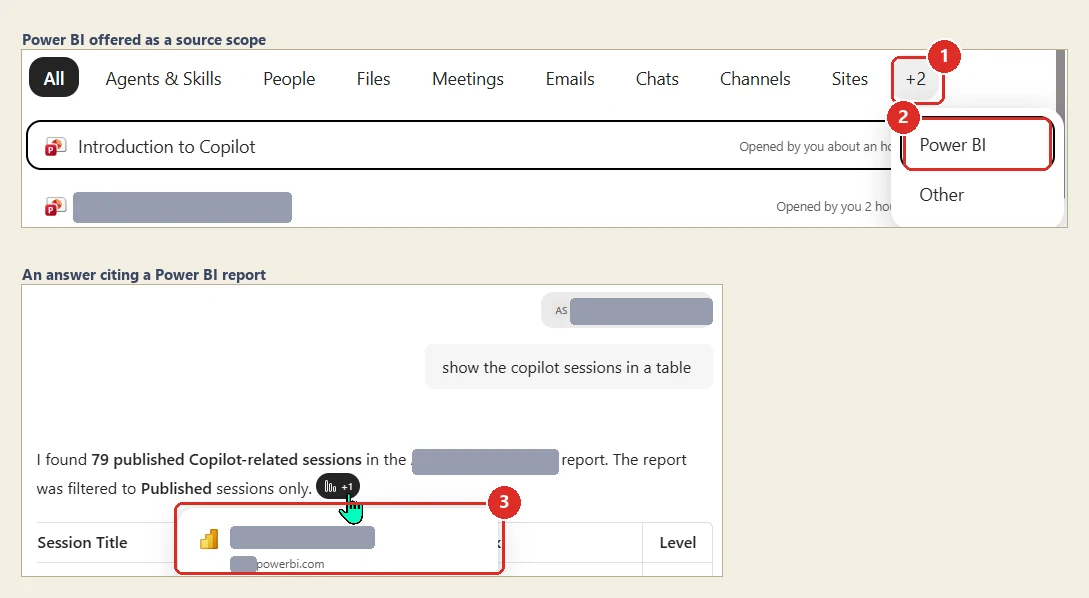Click the AS user avatar chip
This screenshot has height=598, width=1089.
[x=627, y=310]
